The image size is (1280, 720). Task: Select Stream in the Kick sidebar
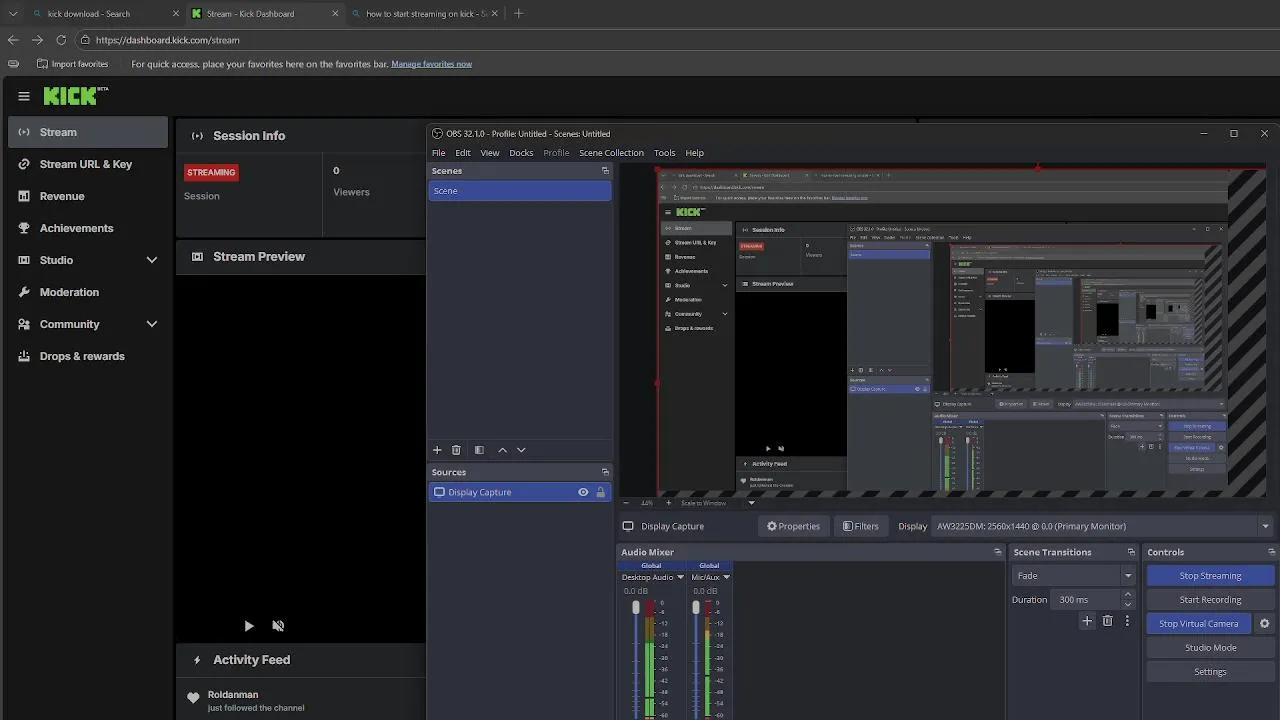(x=88, y=132)
